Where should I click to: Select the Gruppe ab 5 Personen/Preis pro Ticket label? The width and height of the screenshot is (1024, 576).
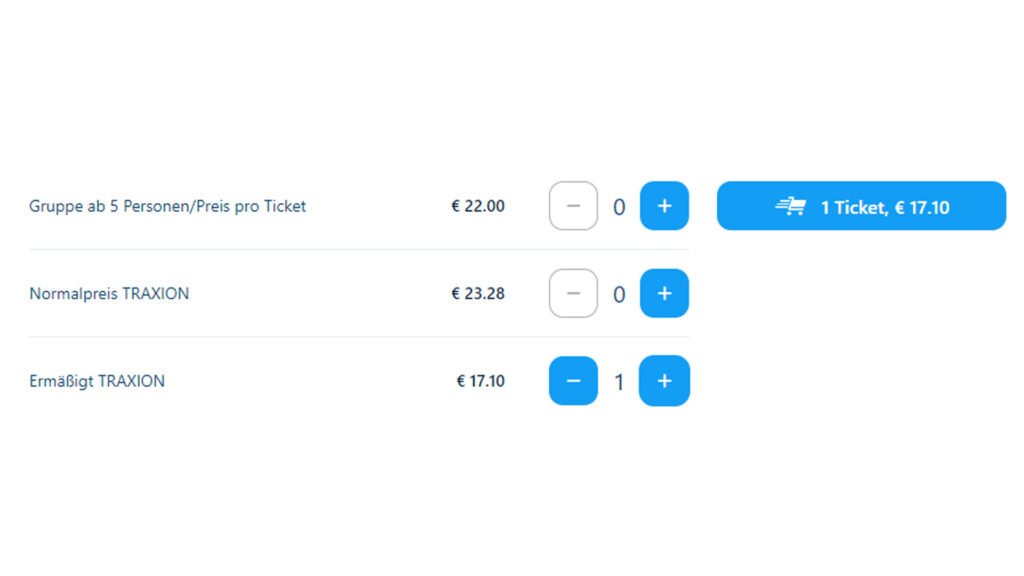tap(168, 207)
